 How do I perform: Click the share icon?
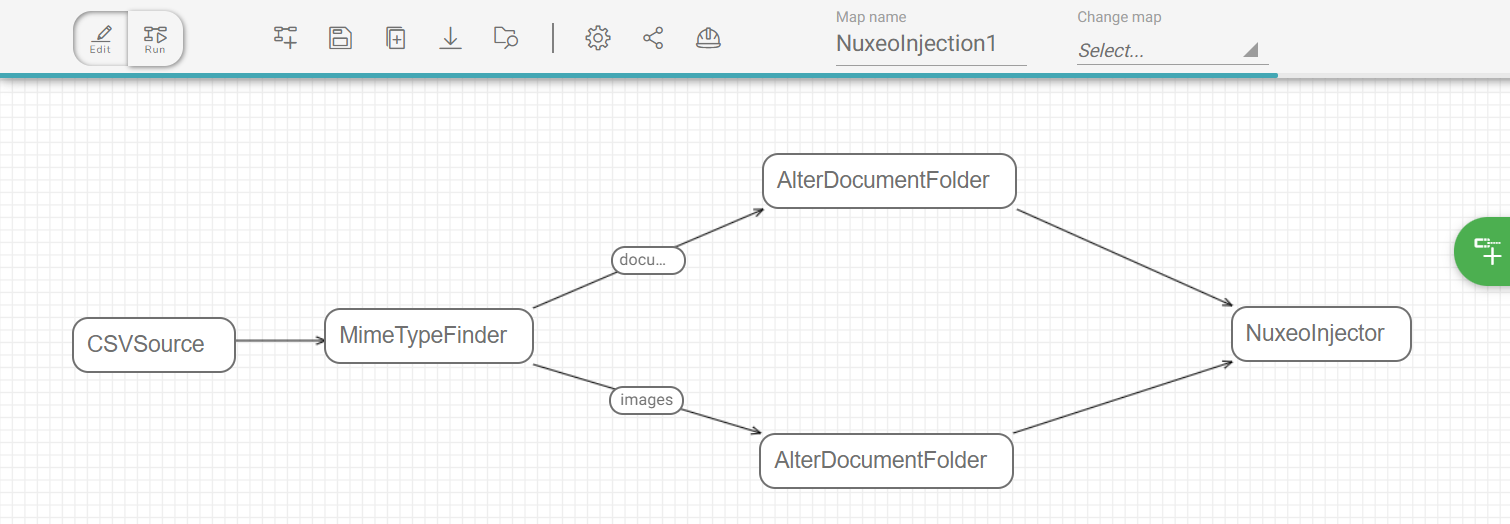coord(653,38)
